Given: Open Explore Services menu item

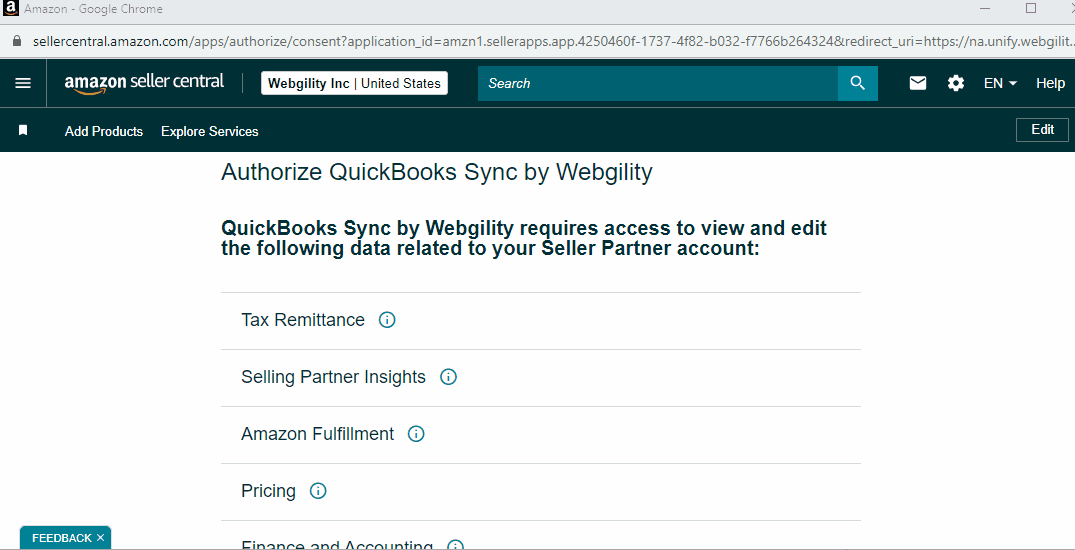Looking at the screenshot, I should [x=210, y=131].
